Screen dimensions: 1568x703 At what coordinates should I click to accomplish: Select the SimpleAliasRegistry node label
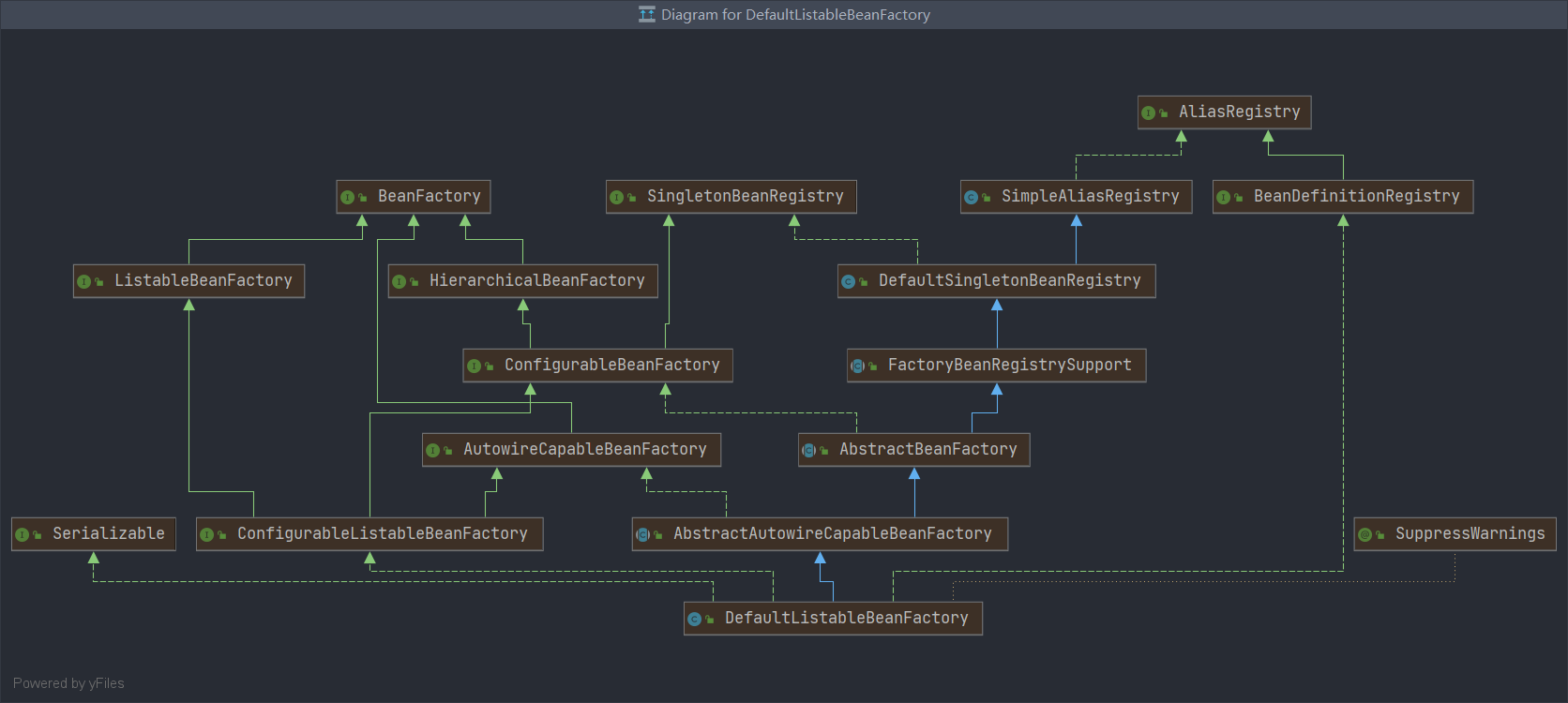pos(1090,196)
